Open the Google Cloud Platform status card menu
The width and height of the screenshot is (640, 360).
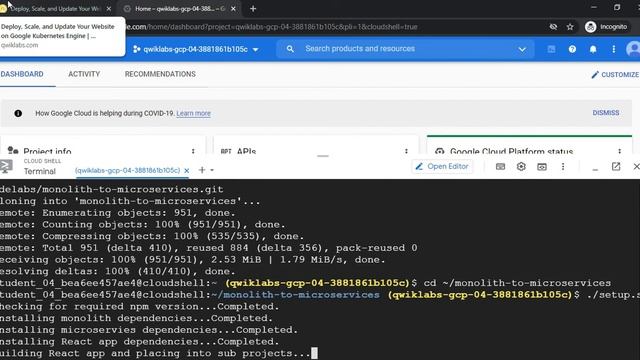click(x=620, y=151)
